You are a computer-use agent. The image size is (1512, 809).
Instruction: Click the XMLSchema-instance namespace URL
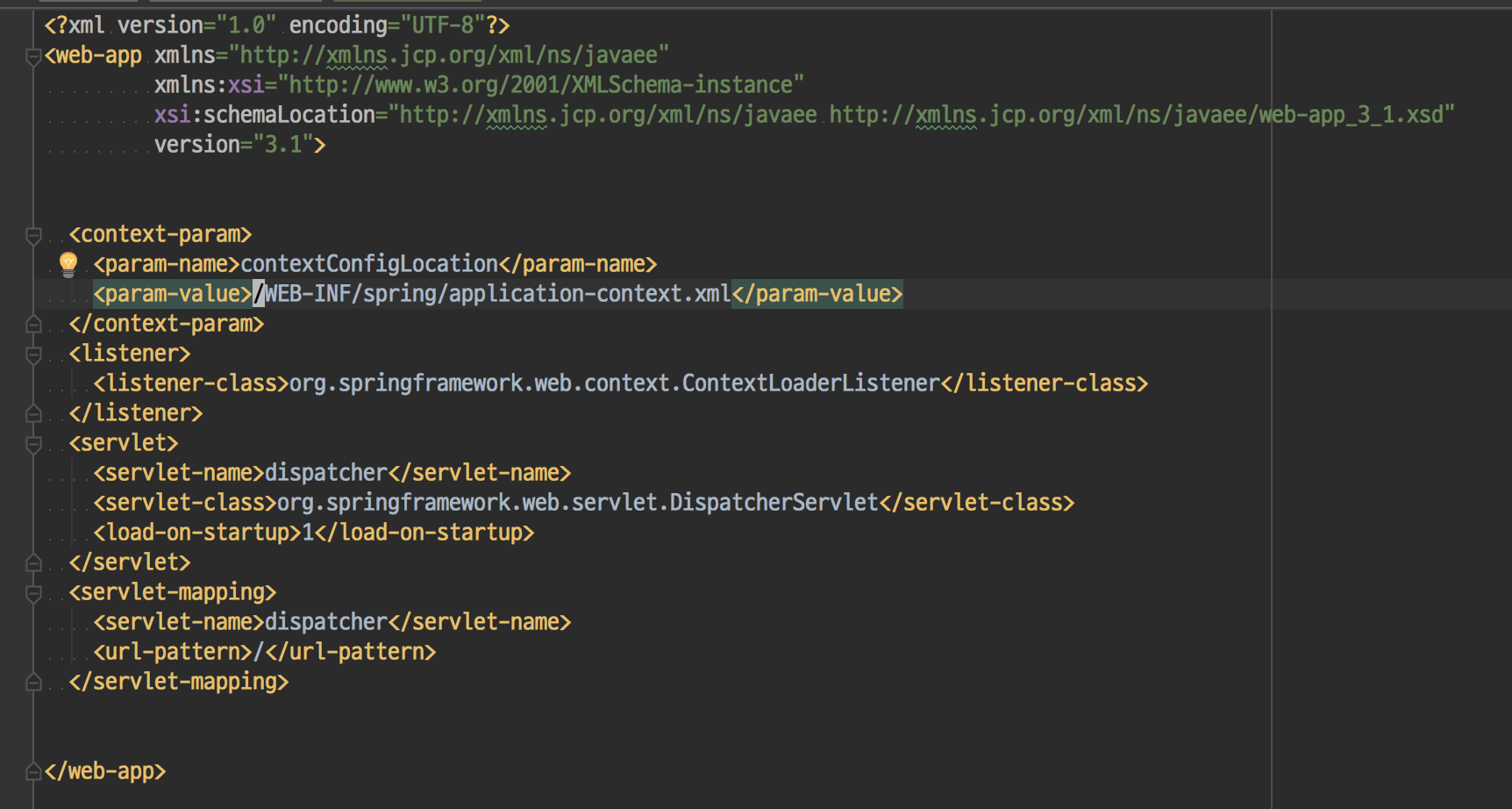(541, 85)
